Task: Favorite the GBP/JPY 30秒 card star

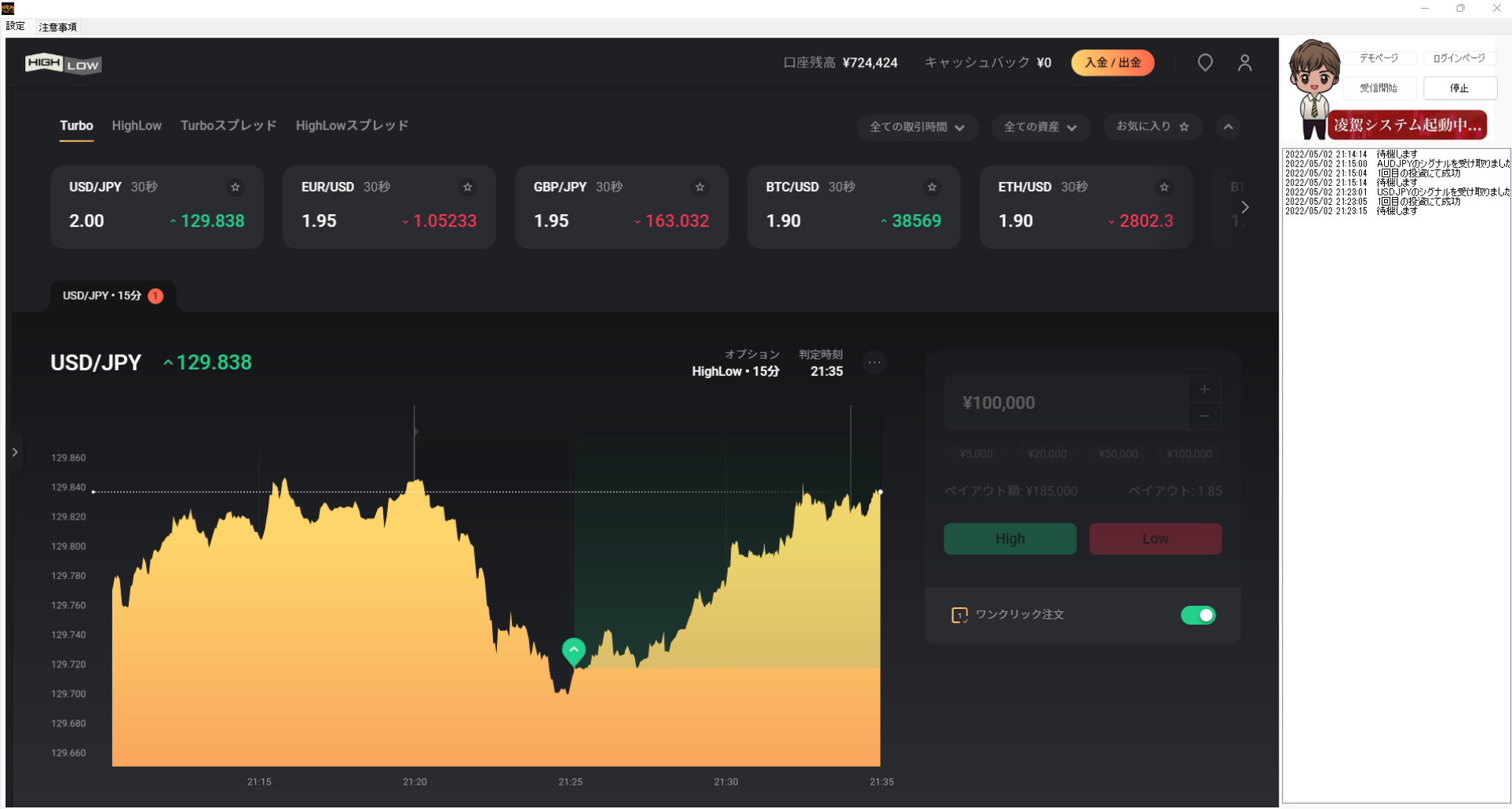Action: tap(699, 187)
